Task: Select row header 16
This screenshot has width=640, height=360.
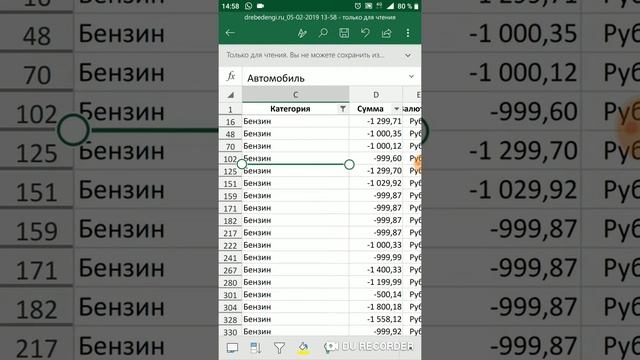Action: pyautogui.click(x=230, y=122)
